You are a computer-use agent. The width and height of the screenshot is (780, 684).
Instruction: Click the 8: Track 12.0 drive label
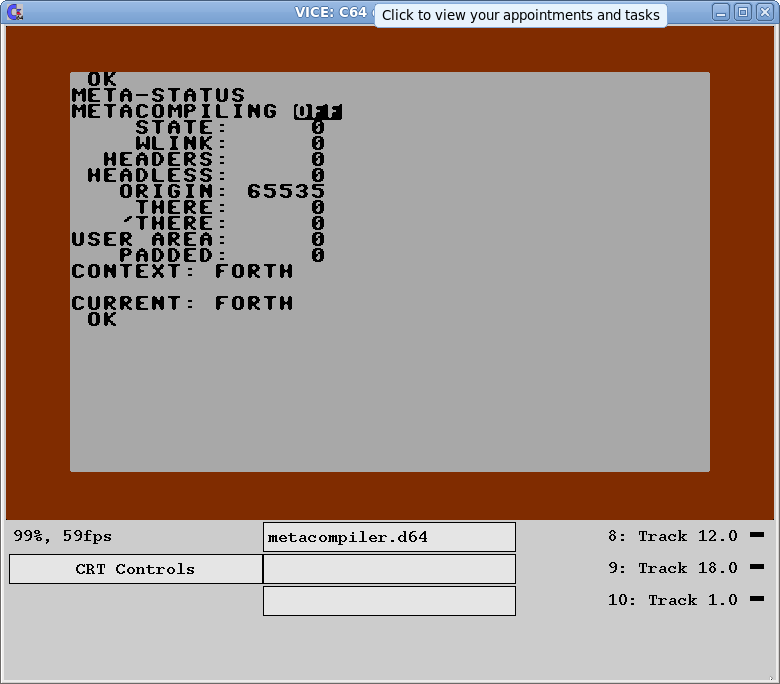click(x=672, y=536)
